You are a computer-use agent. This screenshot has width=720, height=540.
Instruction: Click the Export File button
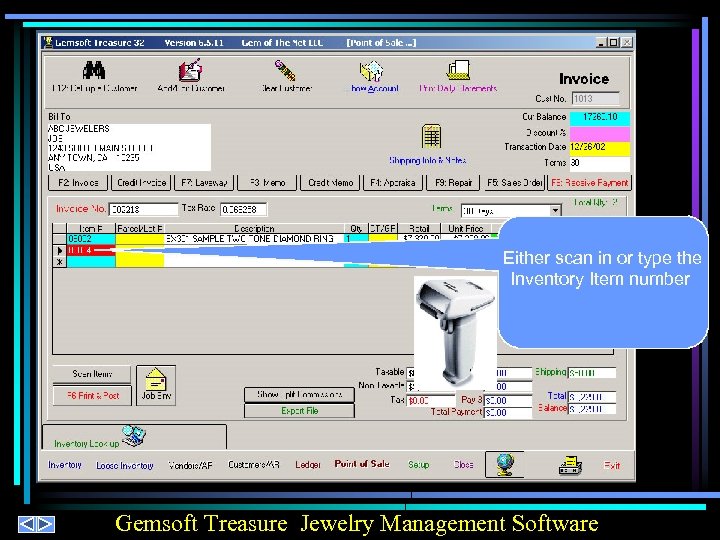[x=299, y=411]
